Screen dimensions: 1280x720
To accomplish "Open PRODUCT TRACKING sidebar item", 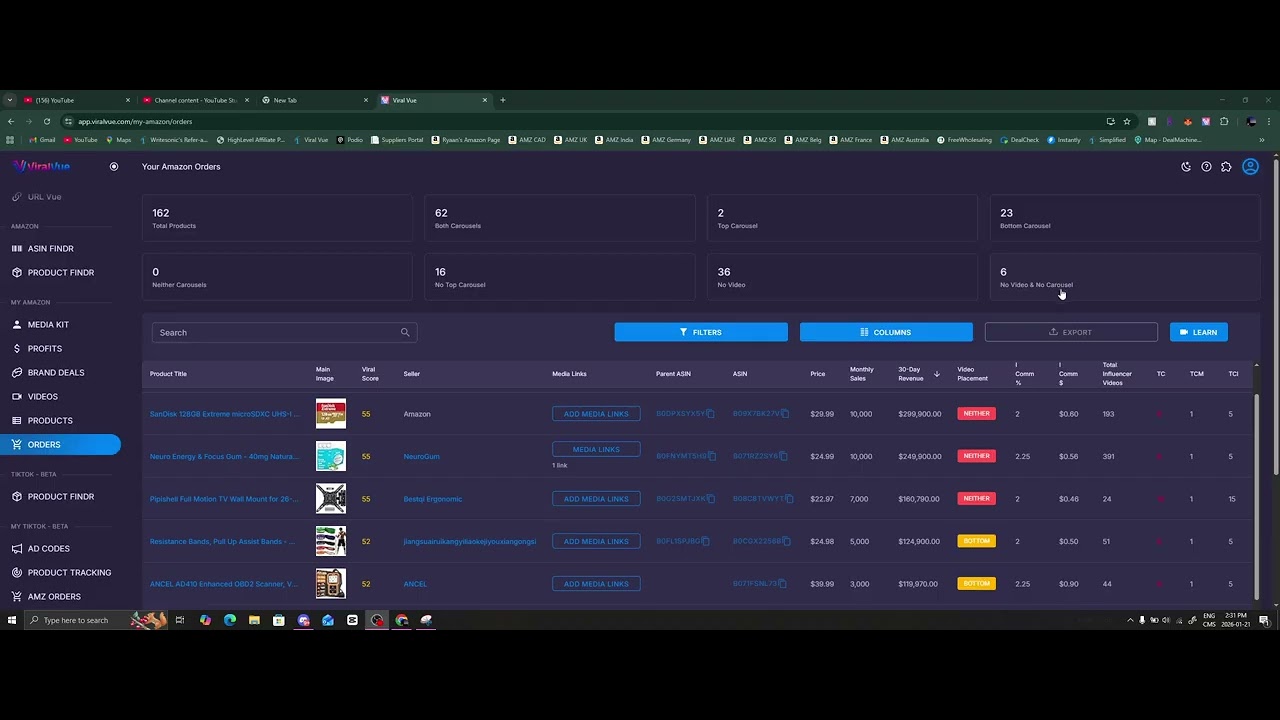I will [60, 572].
